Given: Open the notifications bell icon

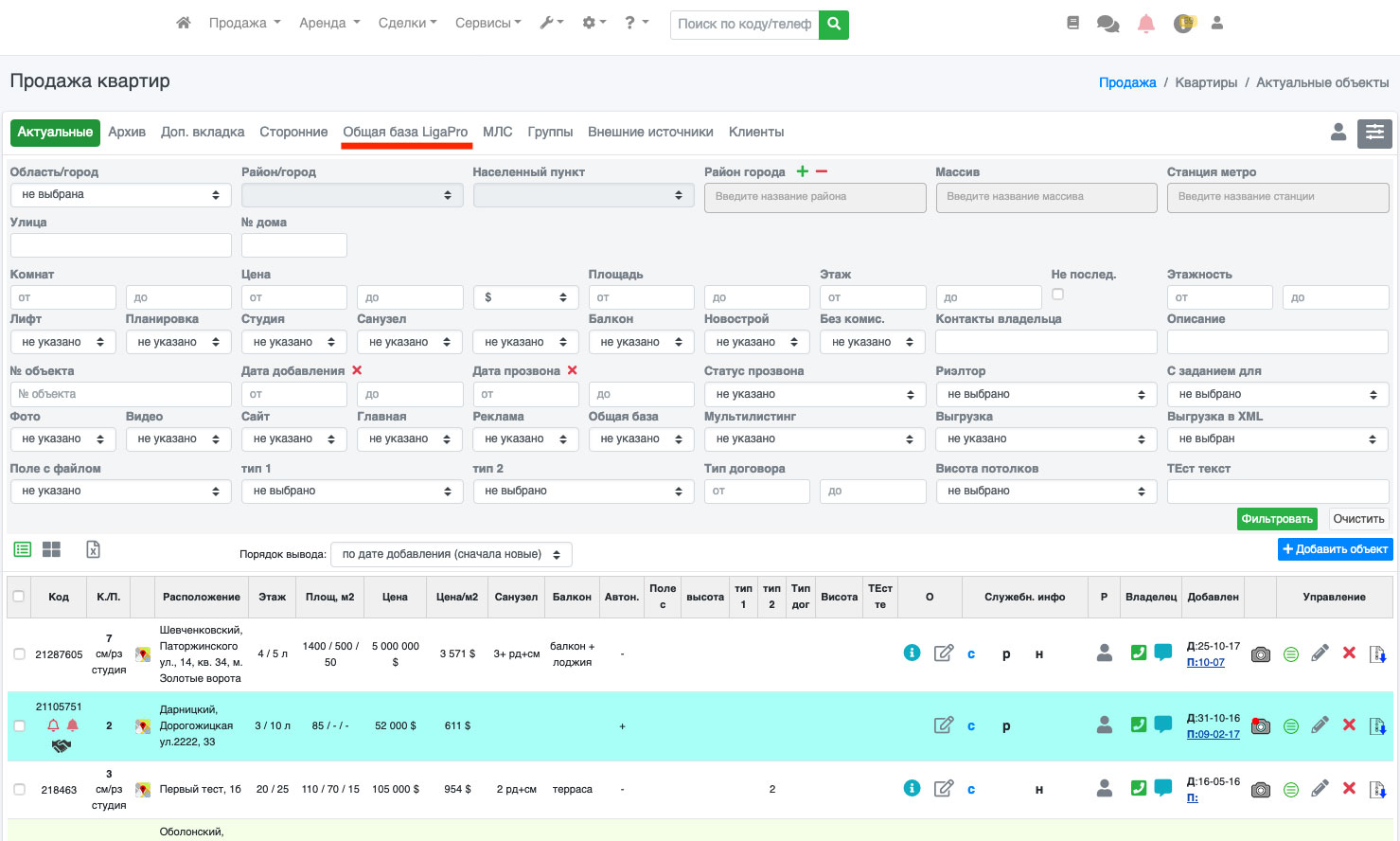Looking at the screenshot, I should pyautogui.click(x=1145, y=24).
